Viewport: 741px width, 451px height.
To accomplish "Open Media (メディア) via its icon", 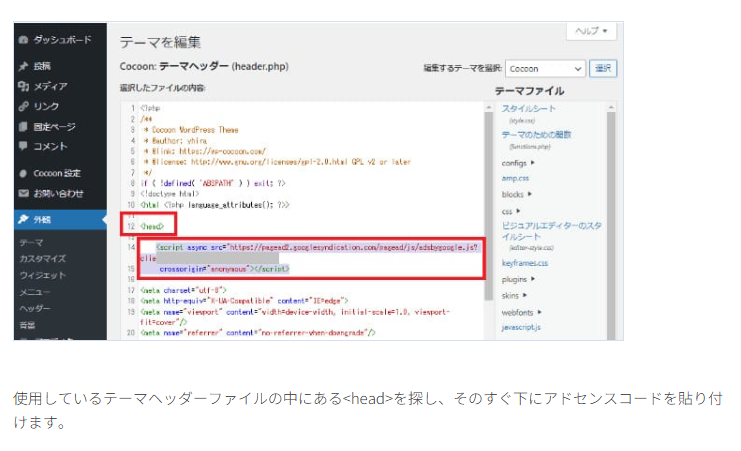I will pos(23,87).
